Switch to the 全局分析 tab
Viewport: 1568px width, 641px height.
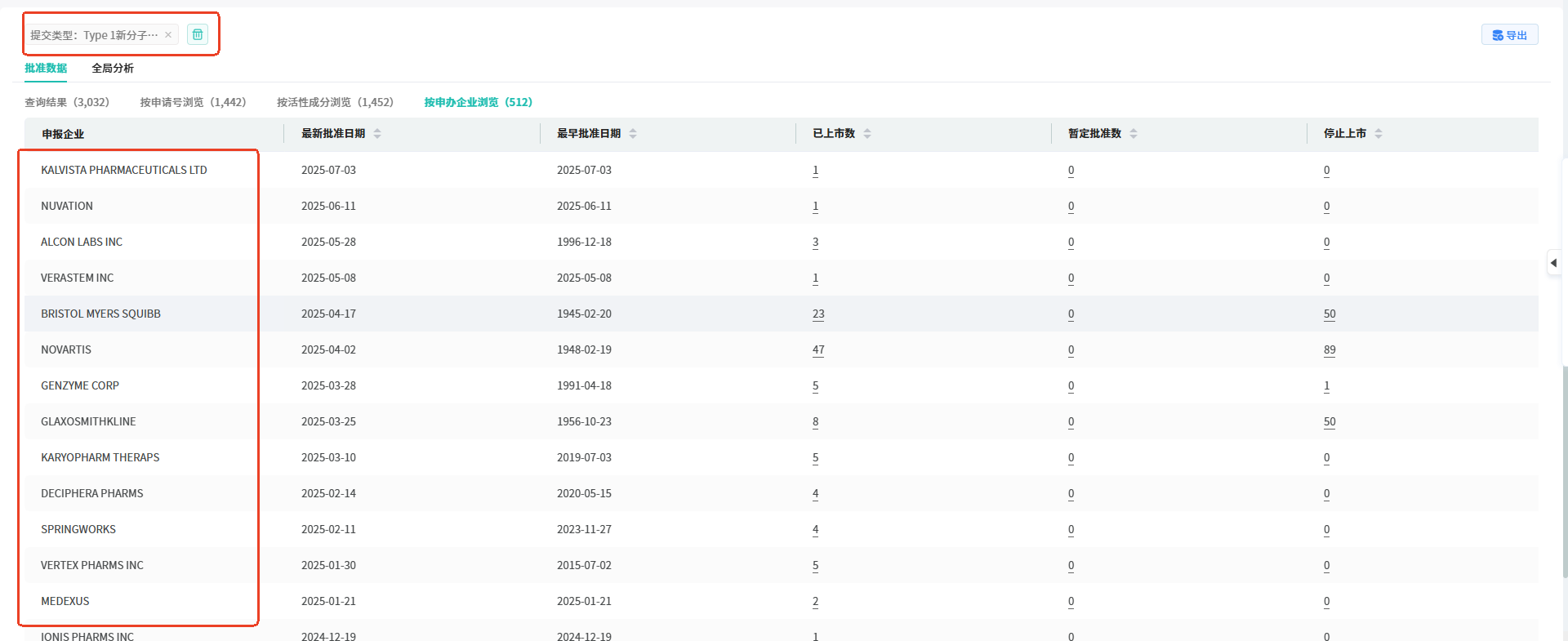click(x=113, y=69)
